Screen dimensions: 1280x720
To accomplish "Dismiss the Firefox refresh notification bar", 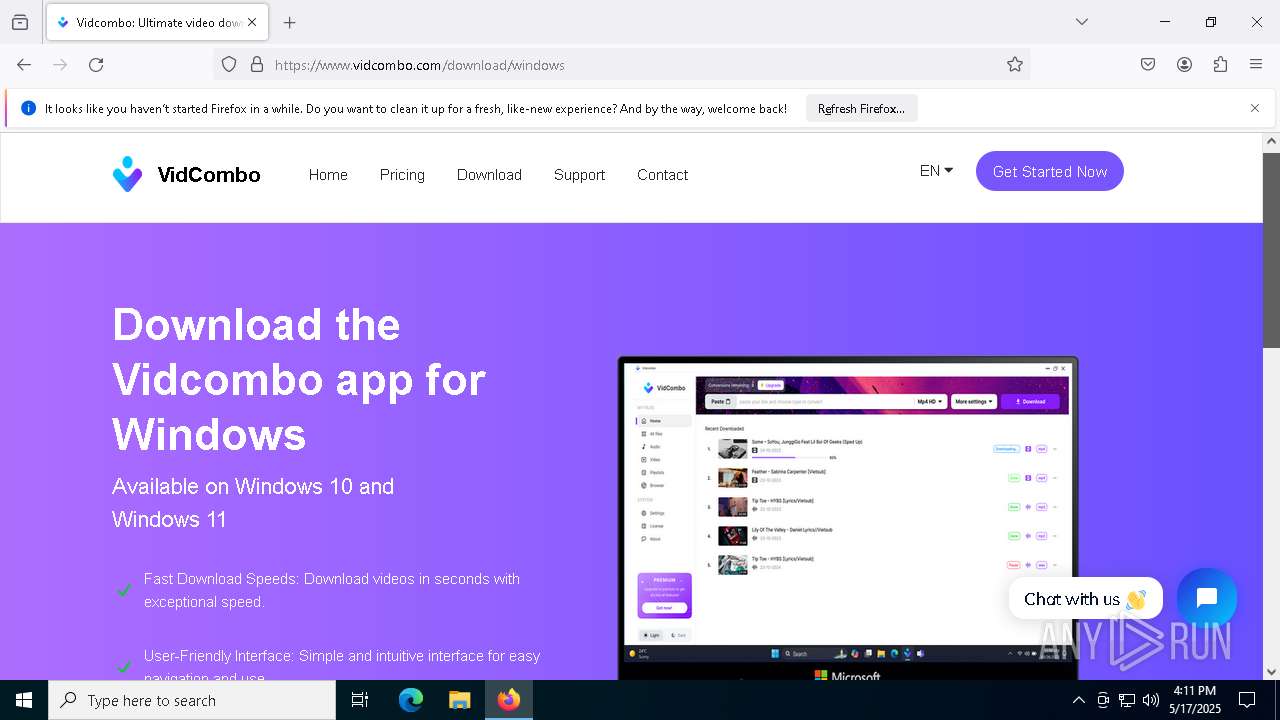I will click(1255, 108).
